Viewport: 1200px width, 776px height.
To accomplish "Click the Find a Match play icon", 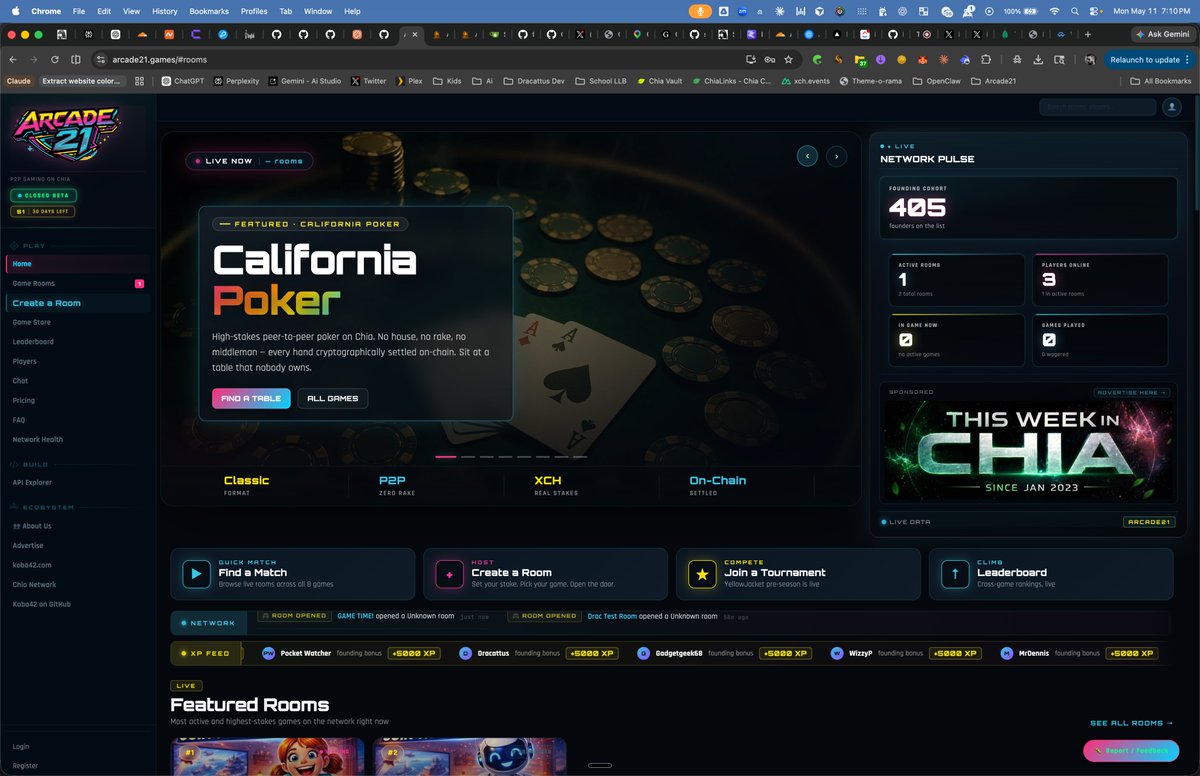I will [196, 574].
